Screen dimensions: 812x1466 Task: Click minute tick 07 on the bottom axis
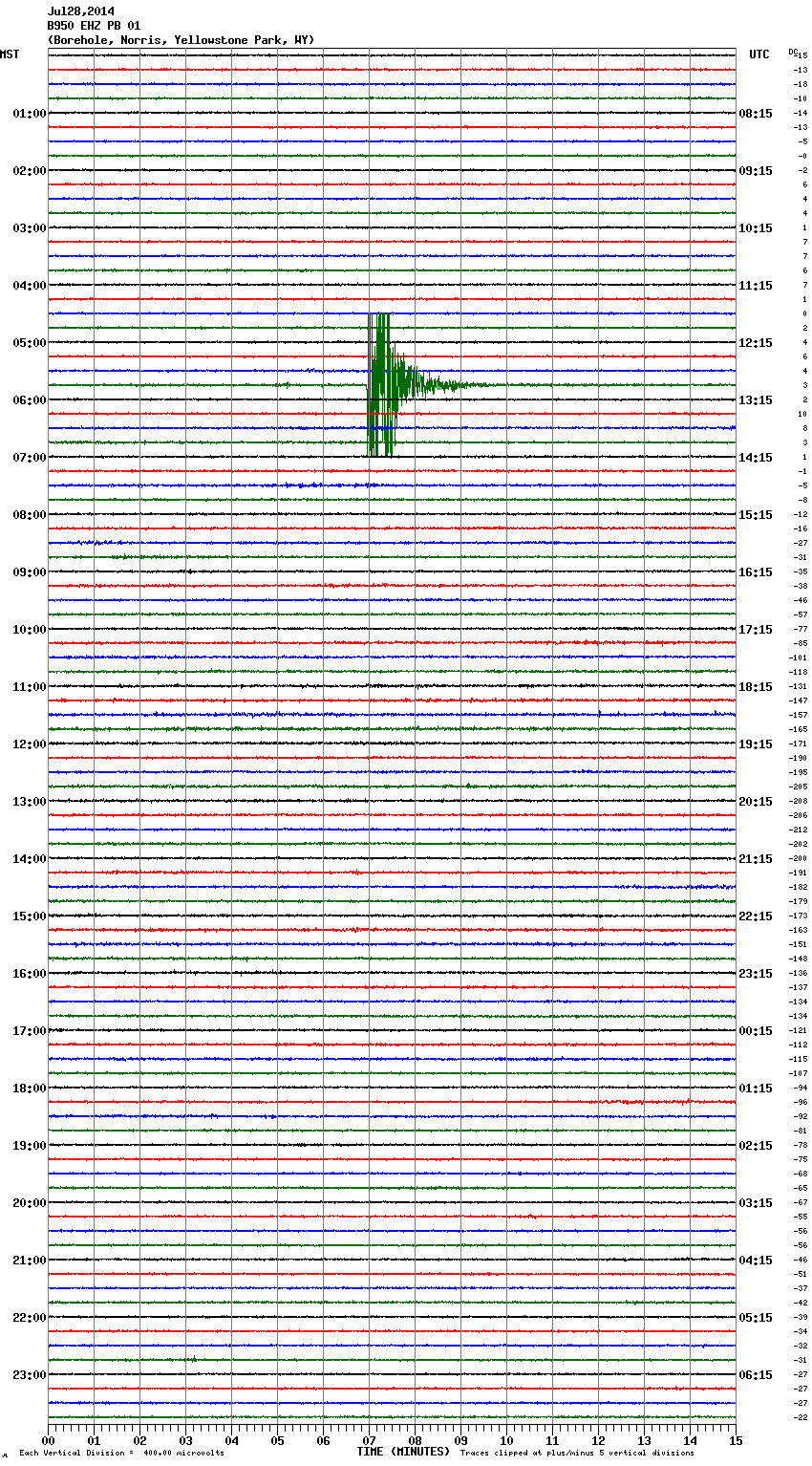click(369, 1440)
